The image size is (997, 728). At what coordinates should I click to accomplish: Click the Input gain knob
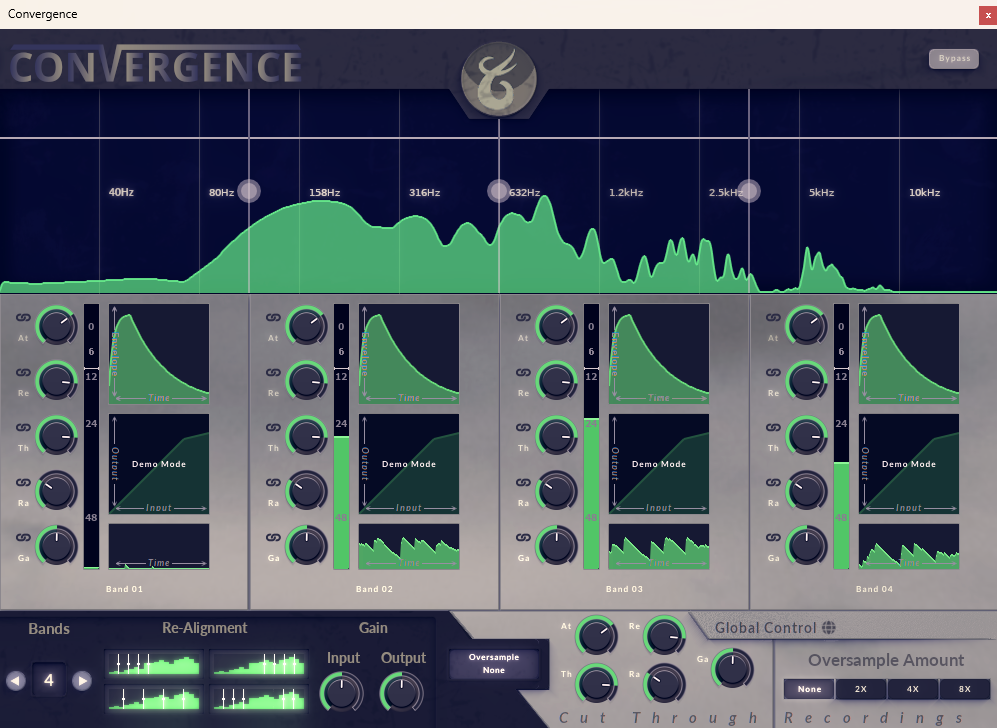coord(342,692)
